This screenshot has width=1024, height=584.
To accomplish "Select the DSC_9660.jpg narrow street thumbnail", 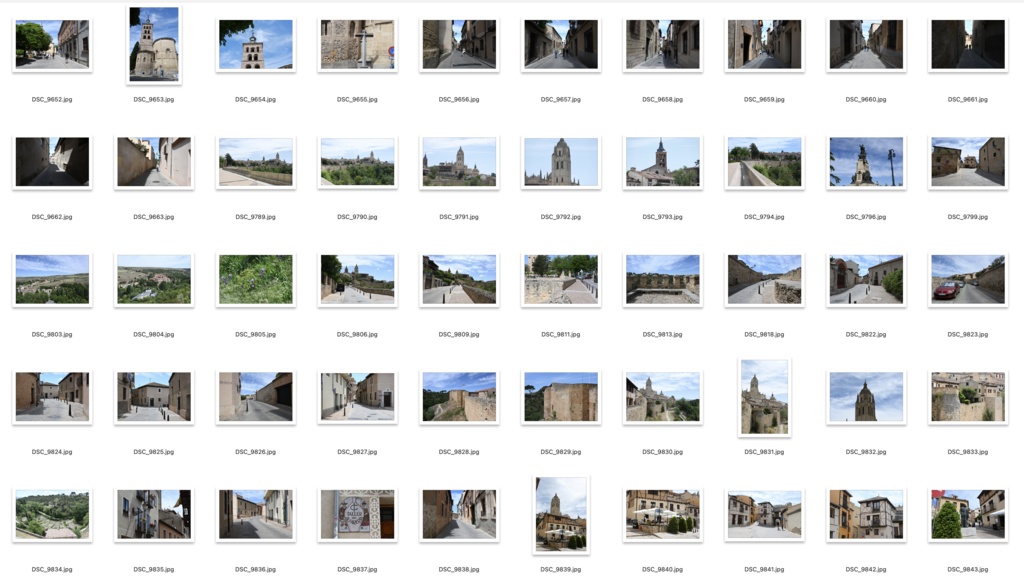I will tap(866, 44).
